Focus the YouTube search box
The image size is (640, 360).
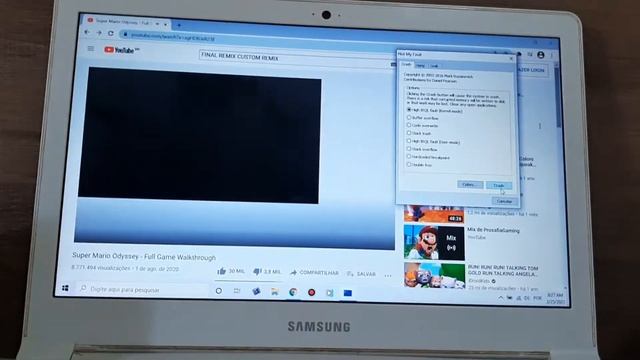coord(296,58)
